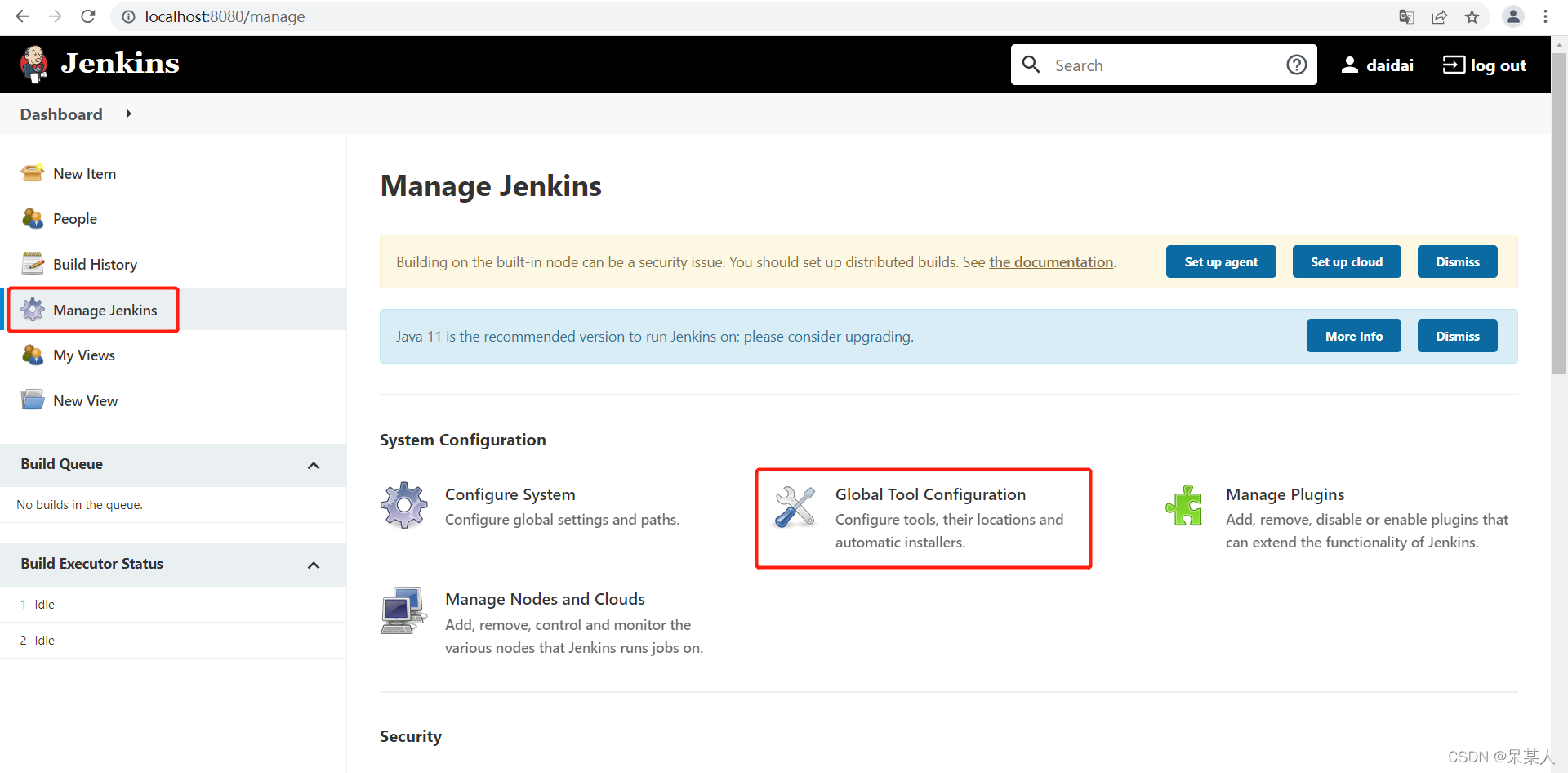Open the browser profile avatar icon

tap(1512, 16)
